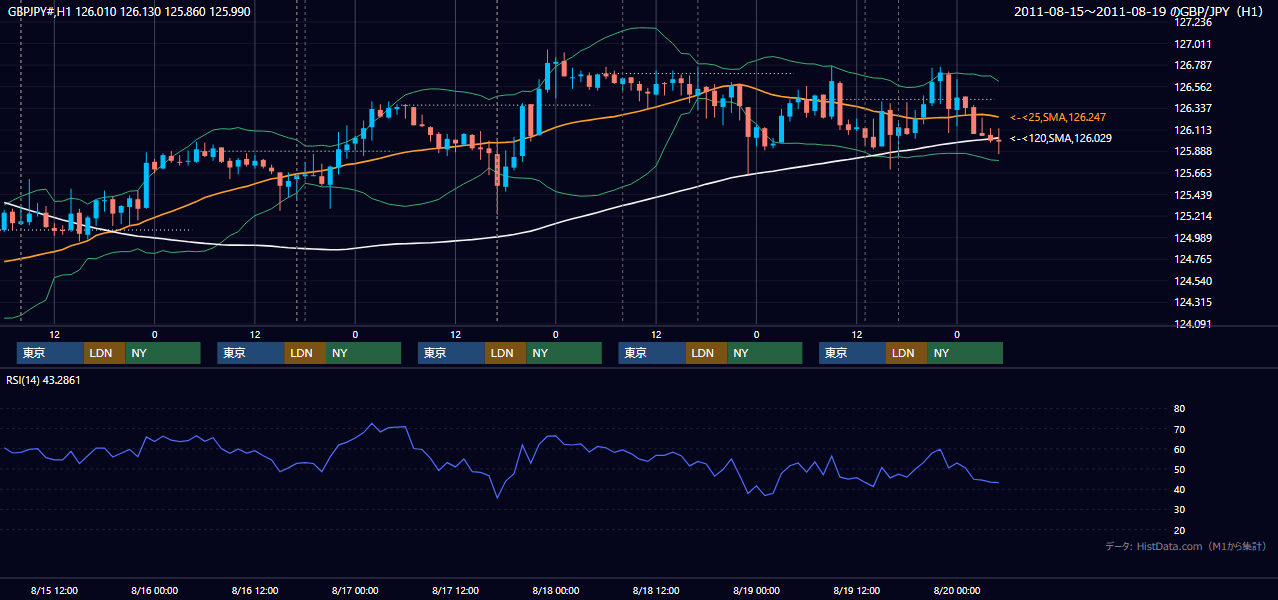
Task: Click the 126.787 price axis label
Action: [1193, 65]
